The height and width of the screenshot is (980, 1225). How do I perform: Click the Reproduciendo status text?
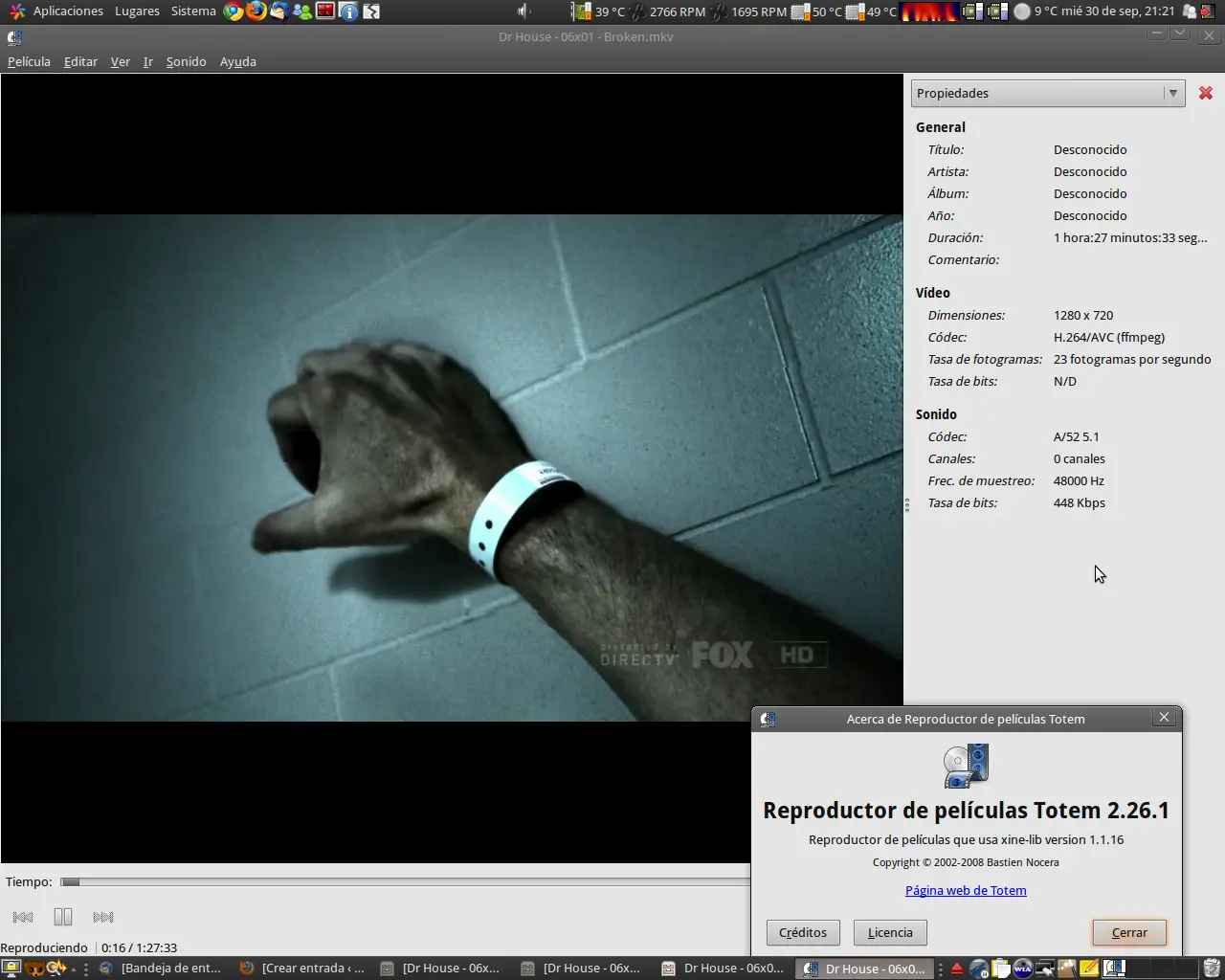coord(44,947)
